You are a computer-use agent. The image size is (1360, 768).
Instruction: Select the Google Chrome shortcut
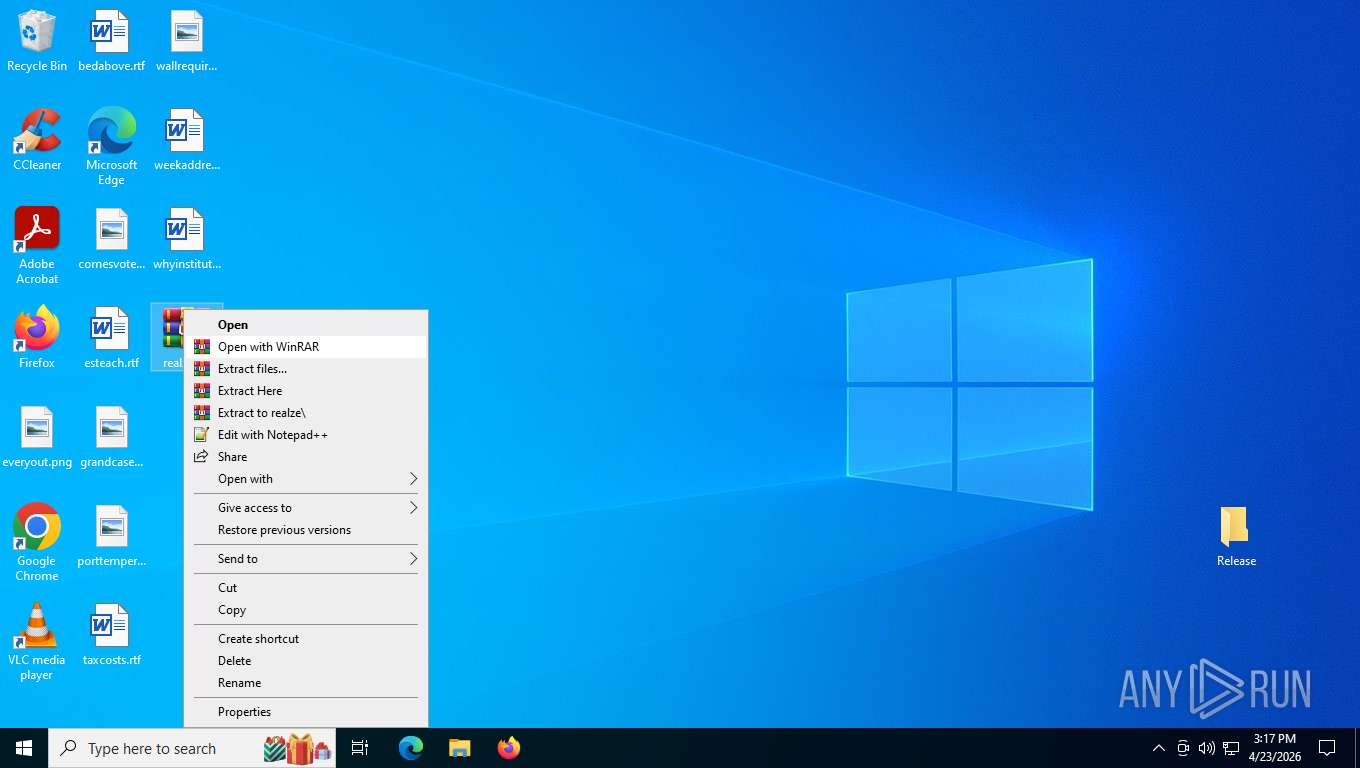[x=37, y=542]
